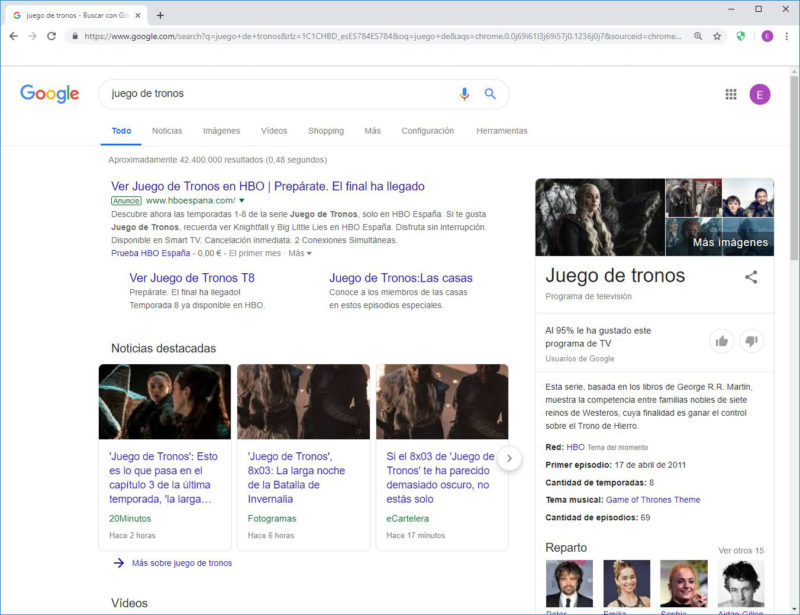The image size is (800, 615).
Task: Click the share icon beside Juego de tronos
Action: tap(751, 277)
